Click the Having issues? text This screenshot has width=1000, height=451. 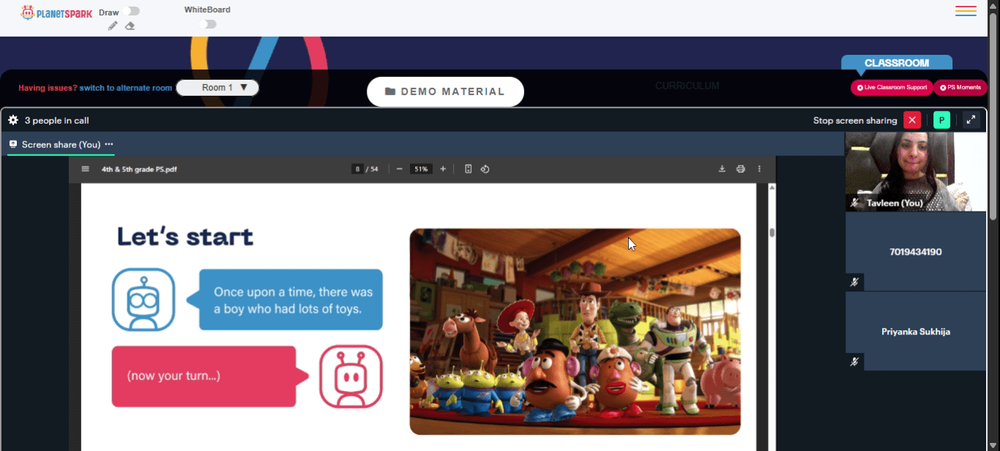[x=48, y=88]
